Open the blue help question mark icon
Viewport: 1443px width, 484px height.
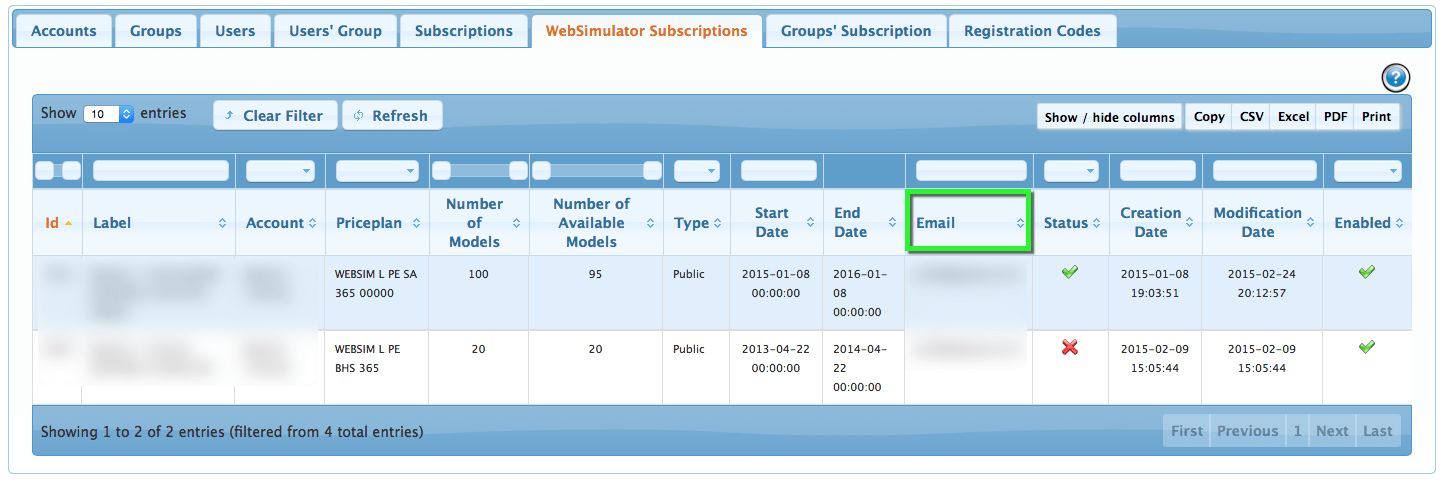pos(1395,78)
